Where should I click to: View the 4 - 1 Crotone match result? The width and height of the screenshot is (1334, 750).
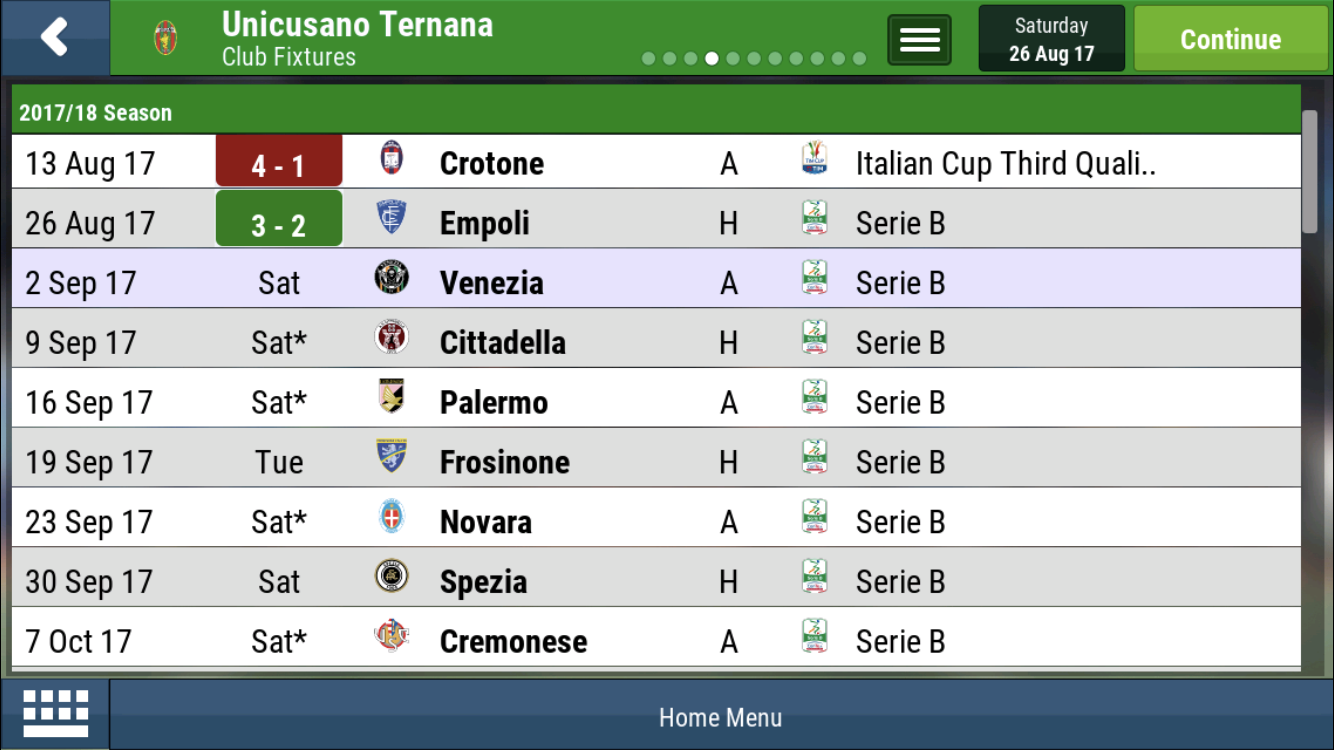tap(279, 162)
